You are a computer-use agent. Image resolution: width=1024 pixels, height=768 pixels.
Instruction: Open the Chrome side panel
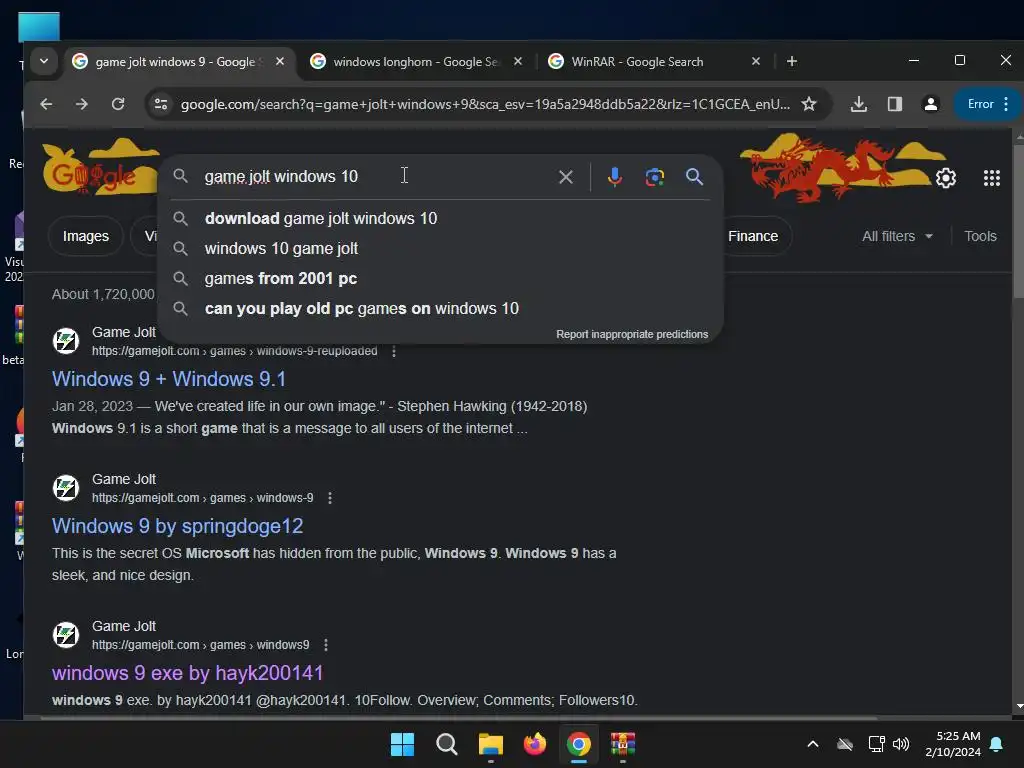pos(895,104)
